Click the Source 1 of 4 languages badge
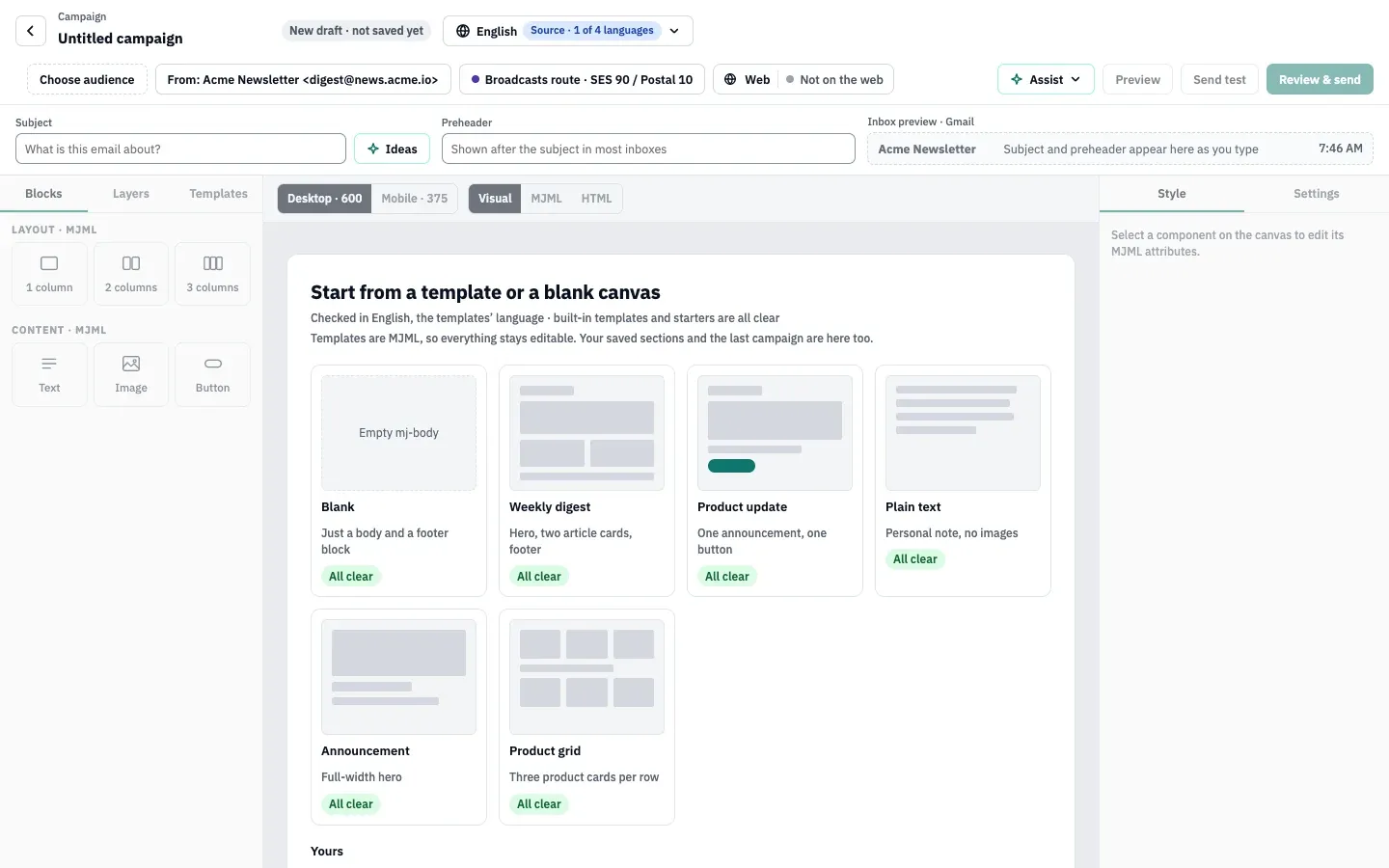The image size is (1389, 868). click(592, 31)
